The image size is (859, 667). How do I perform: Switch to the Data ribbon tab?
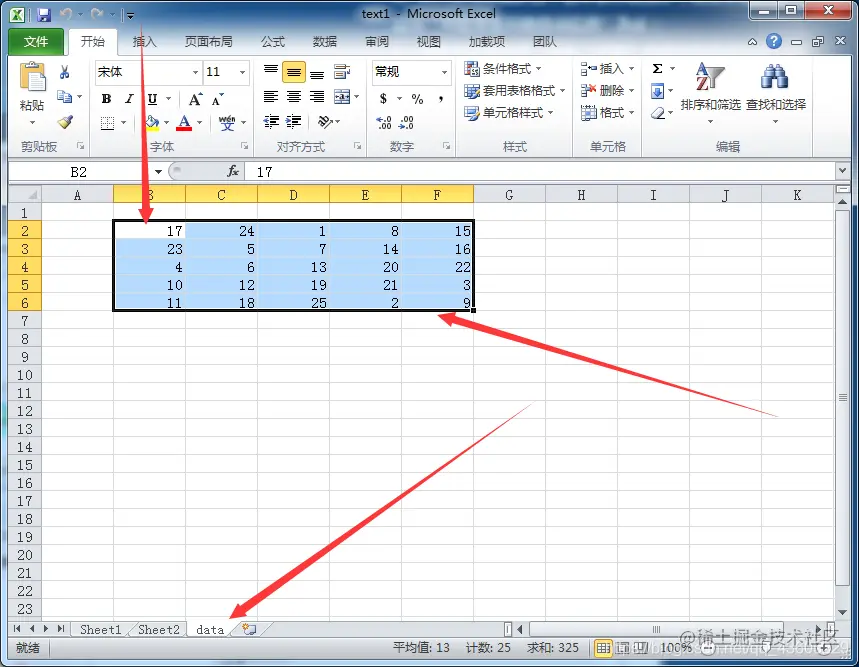tap(325, 42)
